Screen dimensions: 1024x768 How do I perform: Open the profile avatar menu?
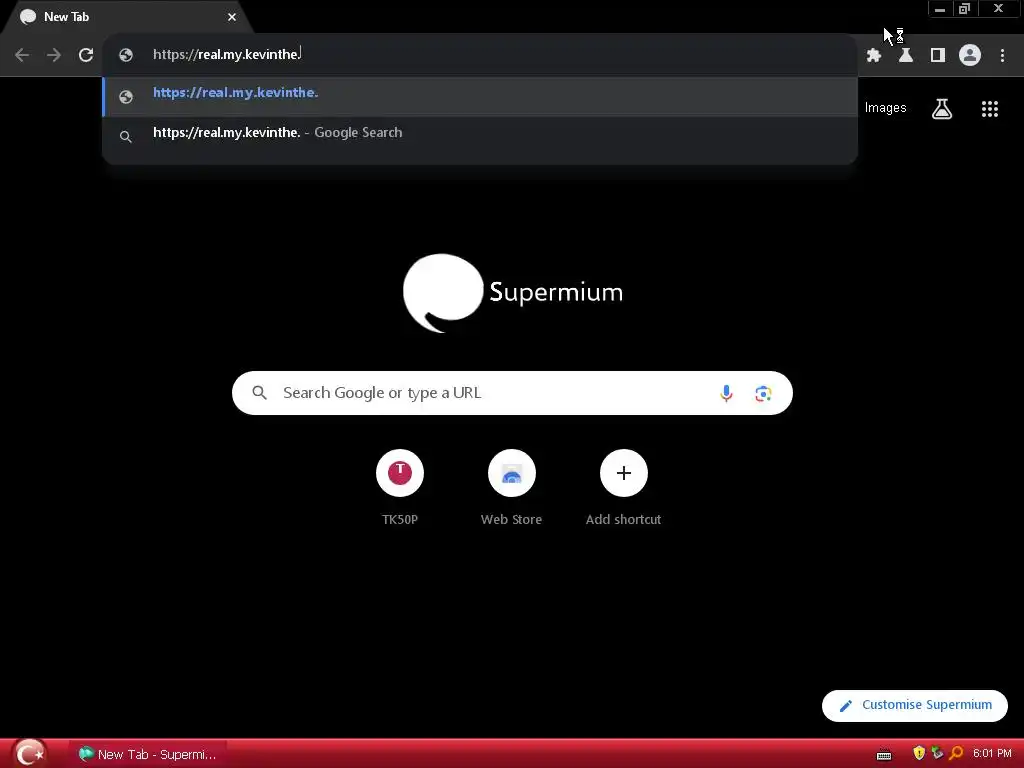coord(970,55)
